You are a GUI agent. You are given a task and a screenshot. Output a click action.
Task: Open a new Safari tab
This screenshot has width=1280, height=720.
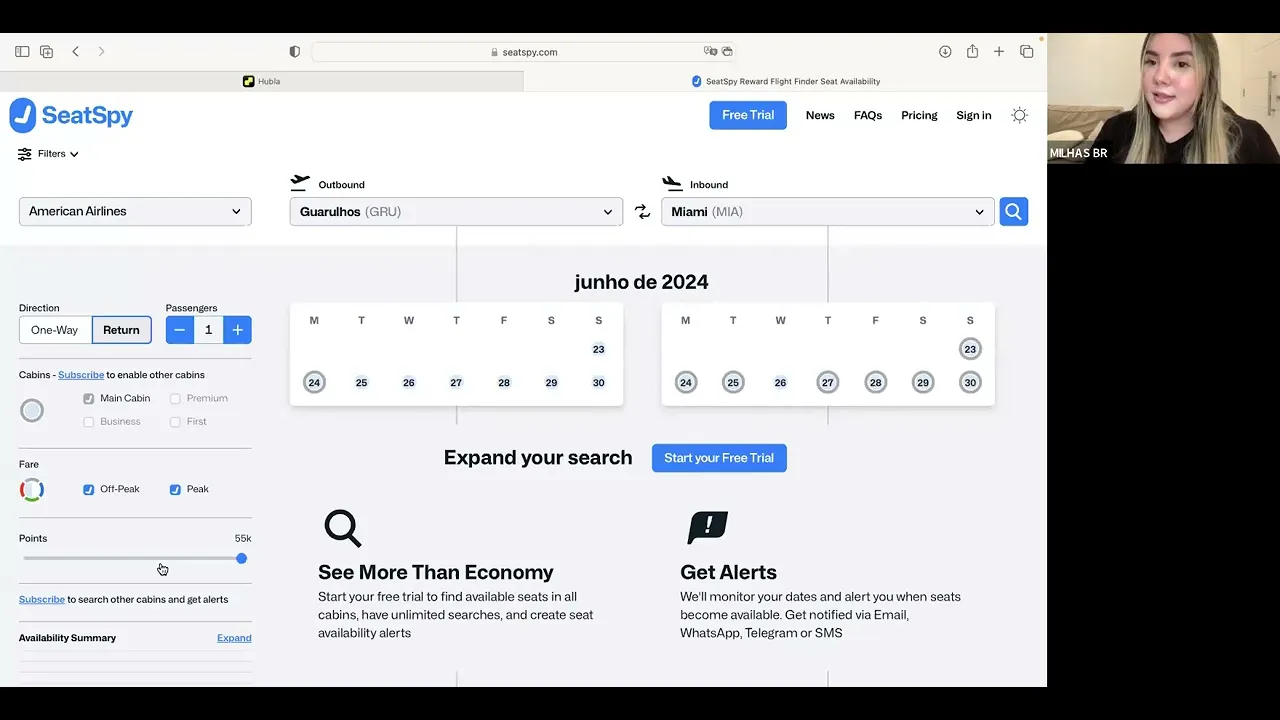[x=998, y=52]
